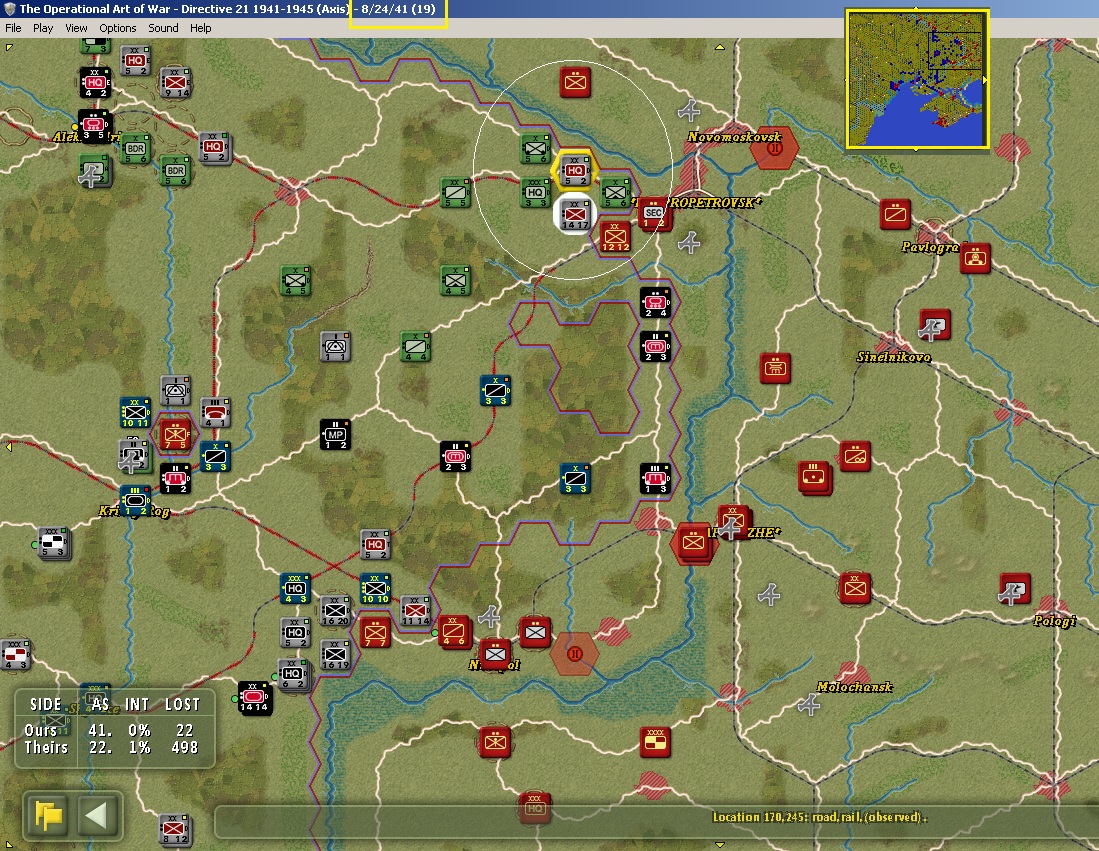Select the red infantry unit 12 12
Viewport: 1099px width, 851px height.
point(615,236)
